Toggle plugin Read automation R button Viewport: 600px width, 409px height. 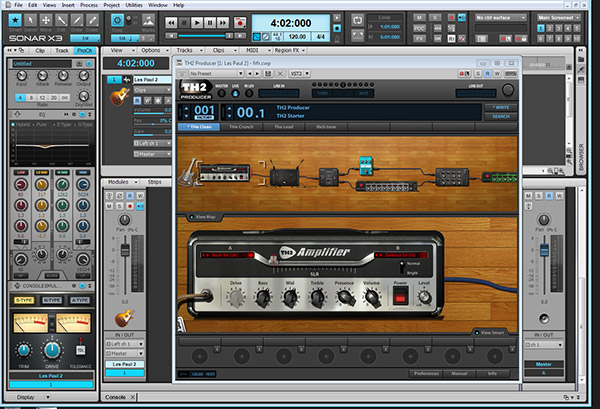[x=488, y=73]
